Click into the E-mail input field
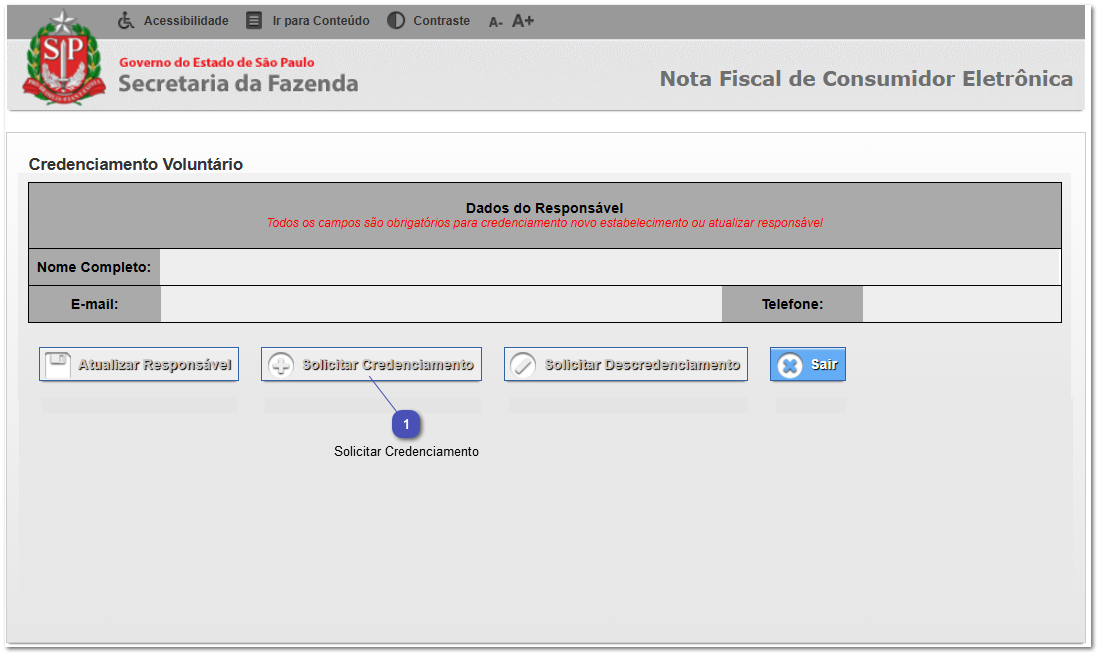Viewport: 1100px width, 656px height. 440,304
